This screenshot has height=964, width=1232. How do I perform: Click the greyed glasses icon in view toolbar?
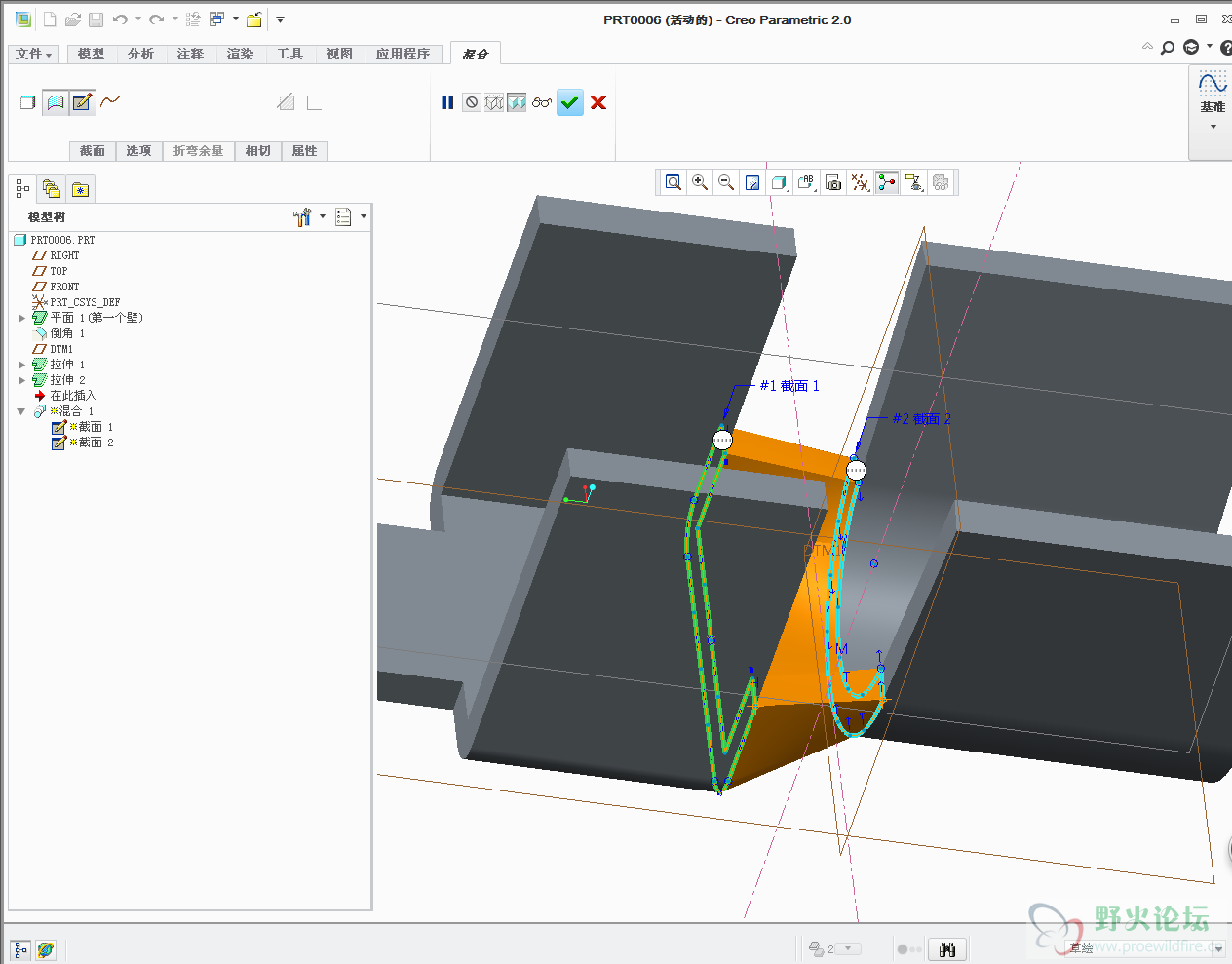tap(941, 182)
